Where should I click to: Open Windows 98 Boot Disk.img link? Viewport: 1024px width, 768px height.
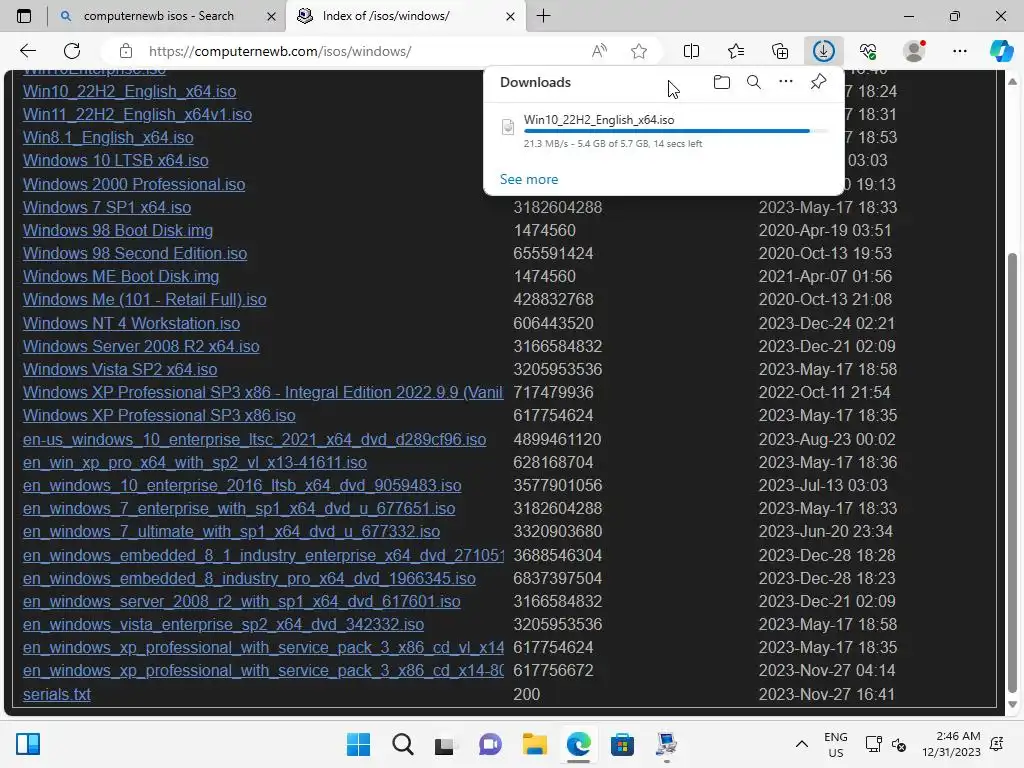click(118, 230)
